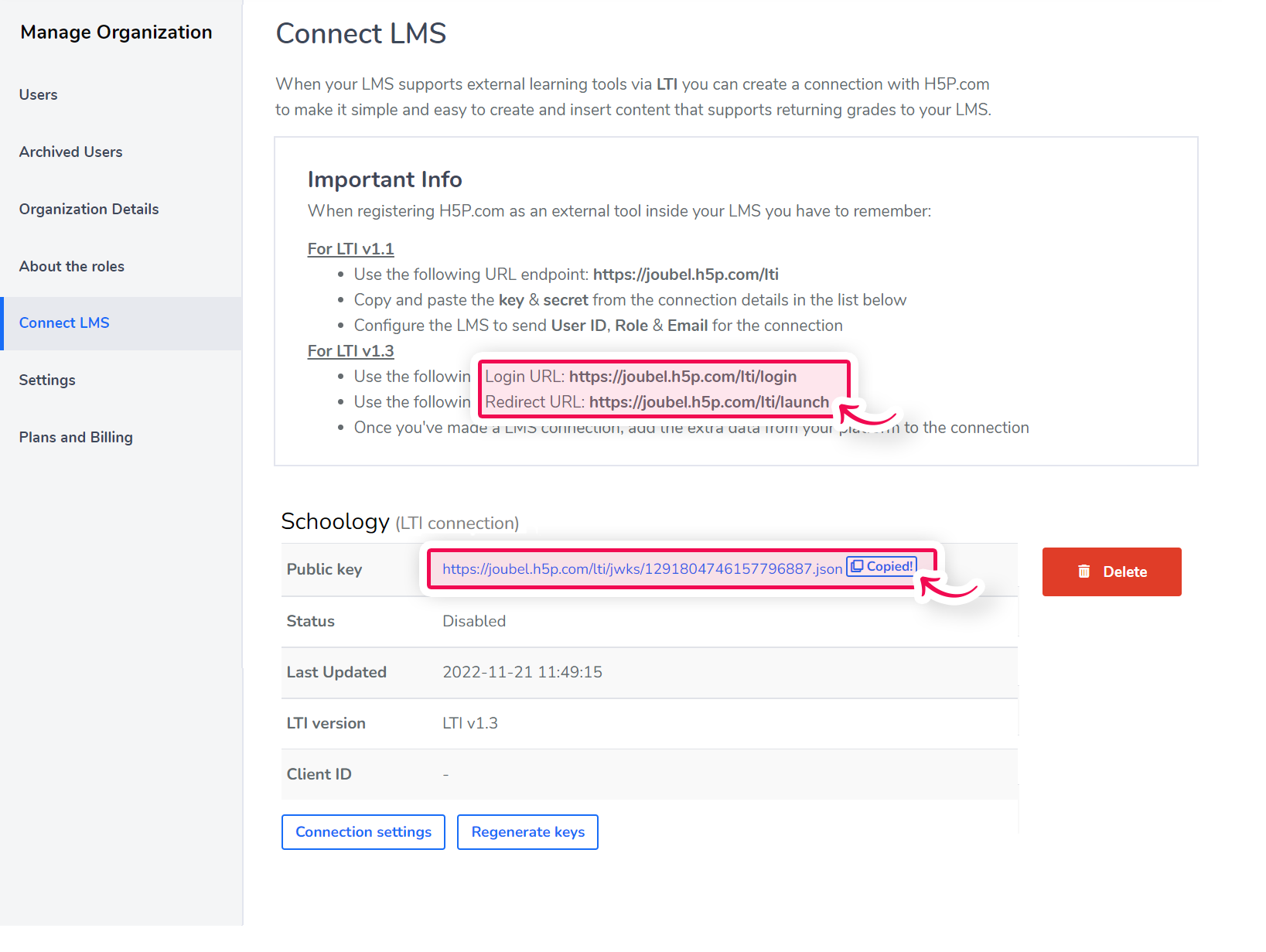Screen dimensions: 1266x952
Task: Select the Connect LMS sidebar item
Action: (121, 323)
